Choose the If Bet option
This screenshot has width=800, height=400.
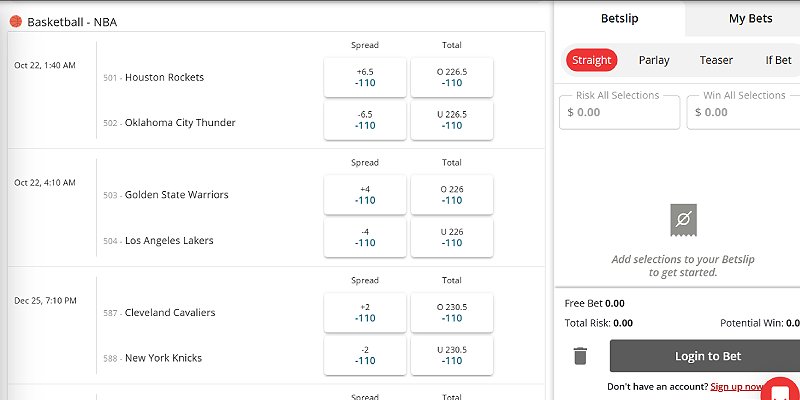click(778, 60)
